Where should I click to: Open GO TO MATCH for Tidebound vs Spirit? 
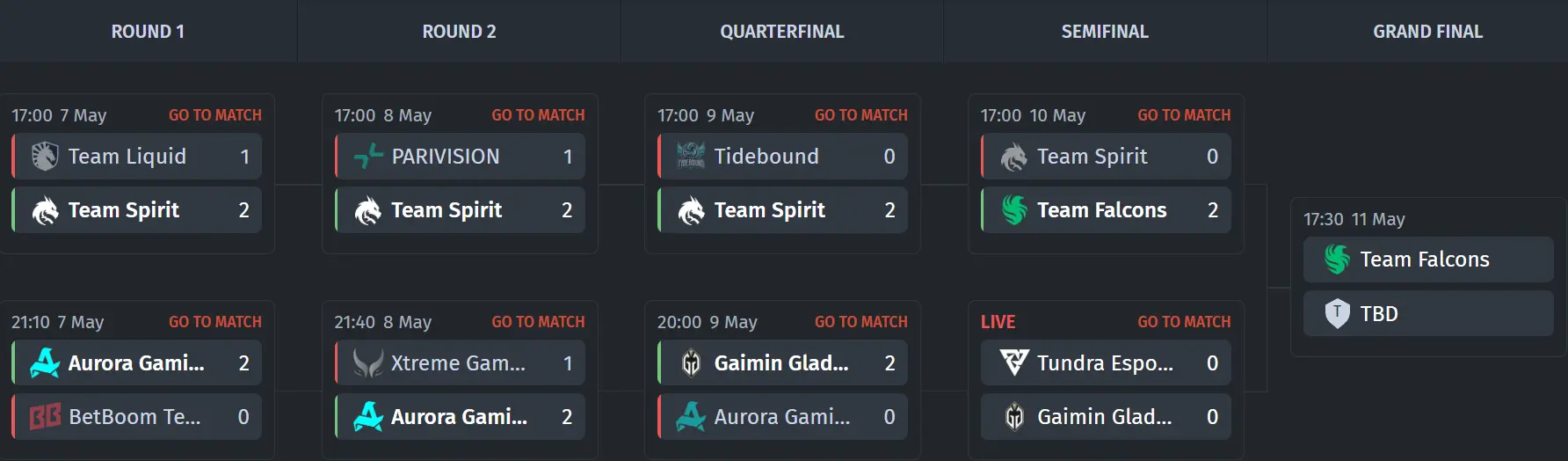pos(861,115)
